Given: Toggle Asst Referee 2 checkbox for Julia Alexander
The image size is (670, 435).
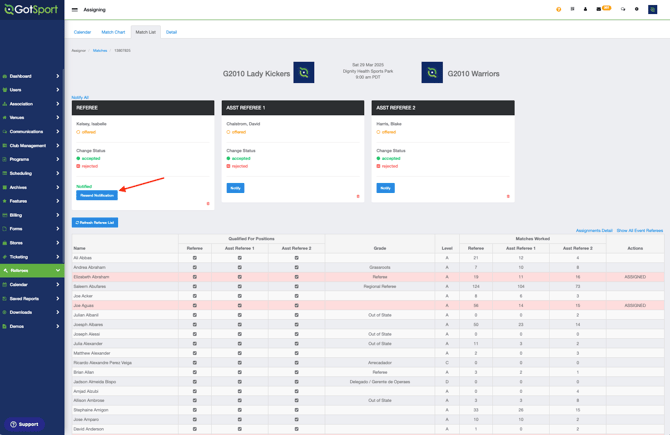Looking at the screenshot, I should [x=297, y=344].
